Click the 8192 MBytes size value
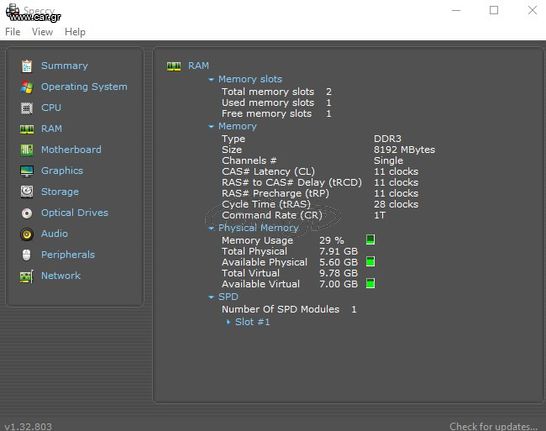 pos(404,150)
